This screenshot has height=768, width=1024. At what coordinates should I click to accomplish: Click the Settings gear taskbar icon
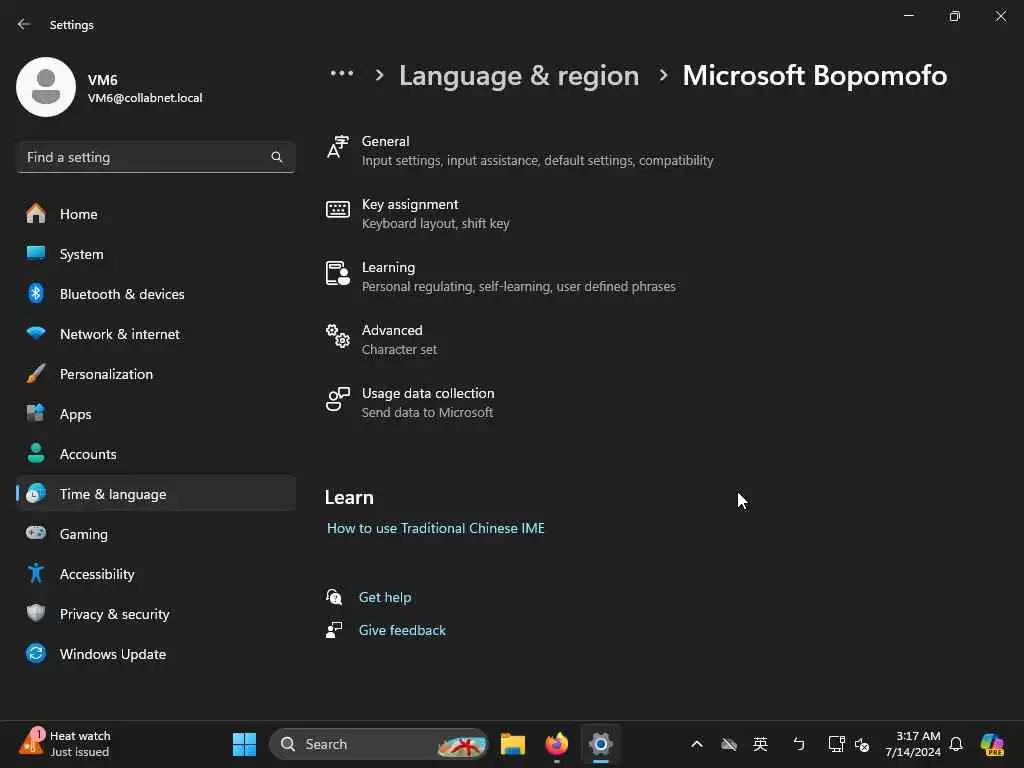click(x=601, y=744)
